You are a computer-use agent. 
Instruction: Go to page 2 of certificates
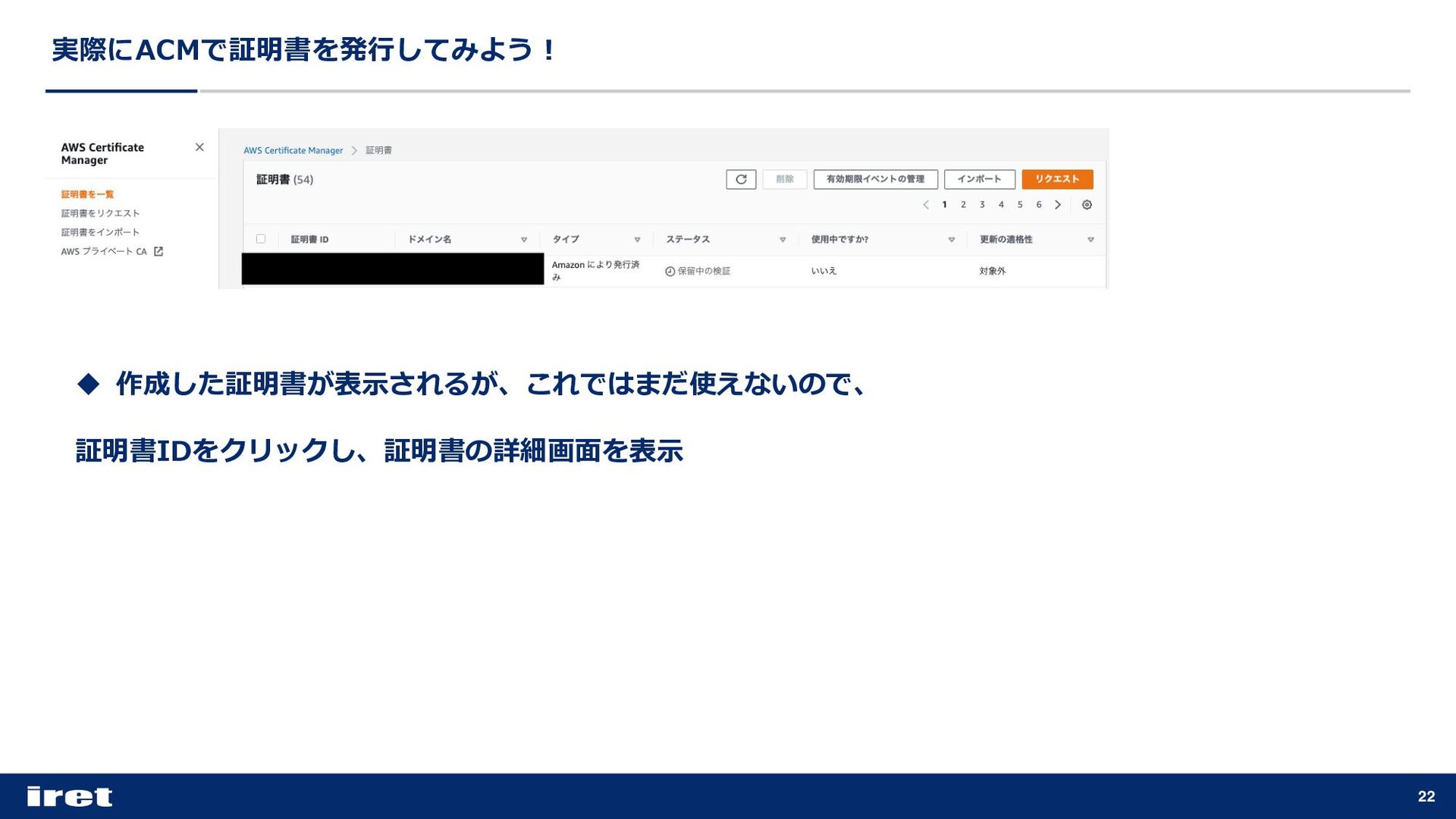pyautogui.click(x=963, y=205)
